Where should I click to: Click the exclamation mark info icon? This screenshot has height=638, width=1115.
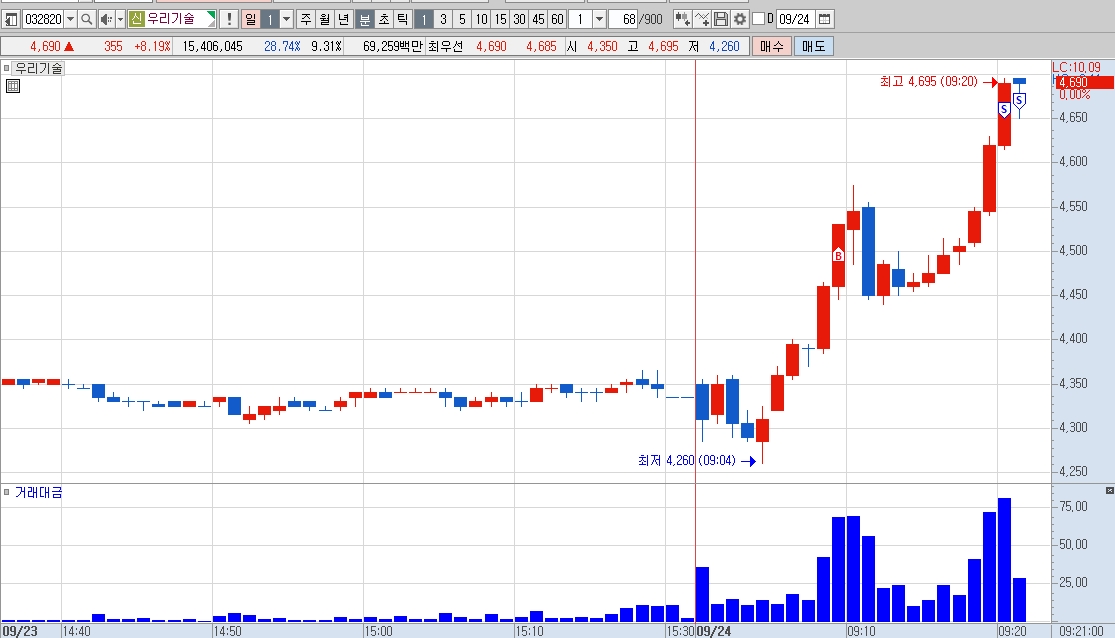point(229,19)
